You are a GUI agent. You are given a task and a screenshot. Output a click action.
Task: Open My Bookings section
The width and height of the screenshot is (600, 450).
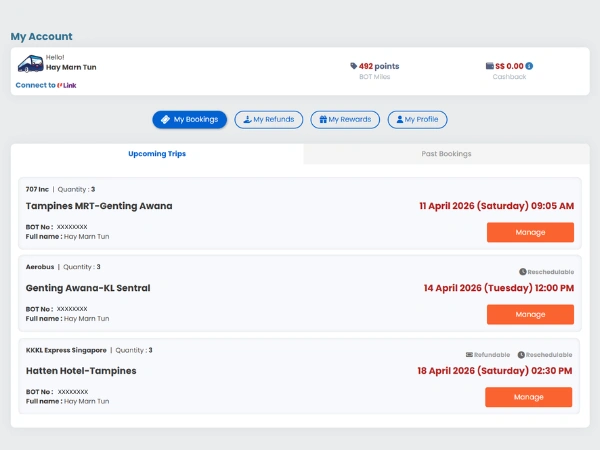pyautogui.click(x=190, y=120)
